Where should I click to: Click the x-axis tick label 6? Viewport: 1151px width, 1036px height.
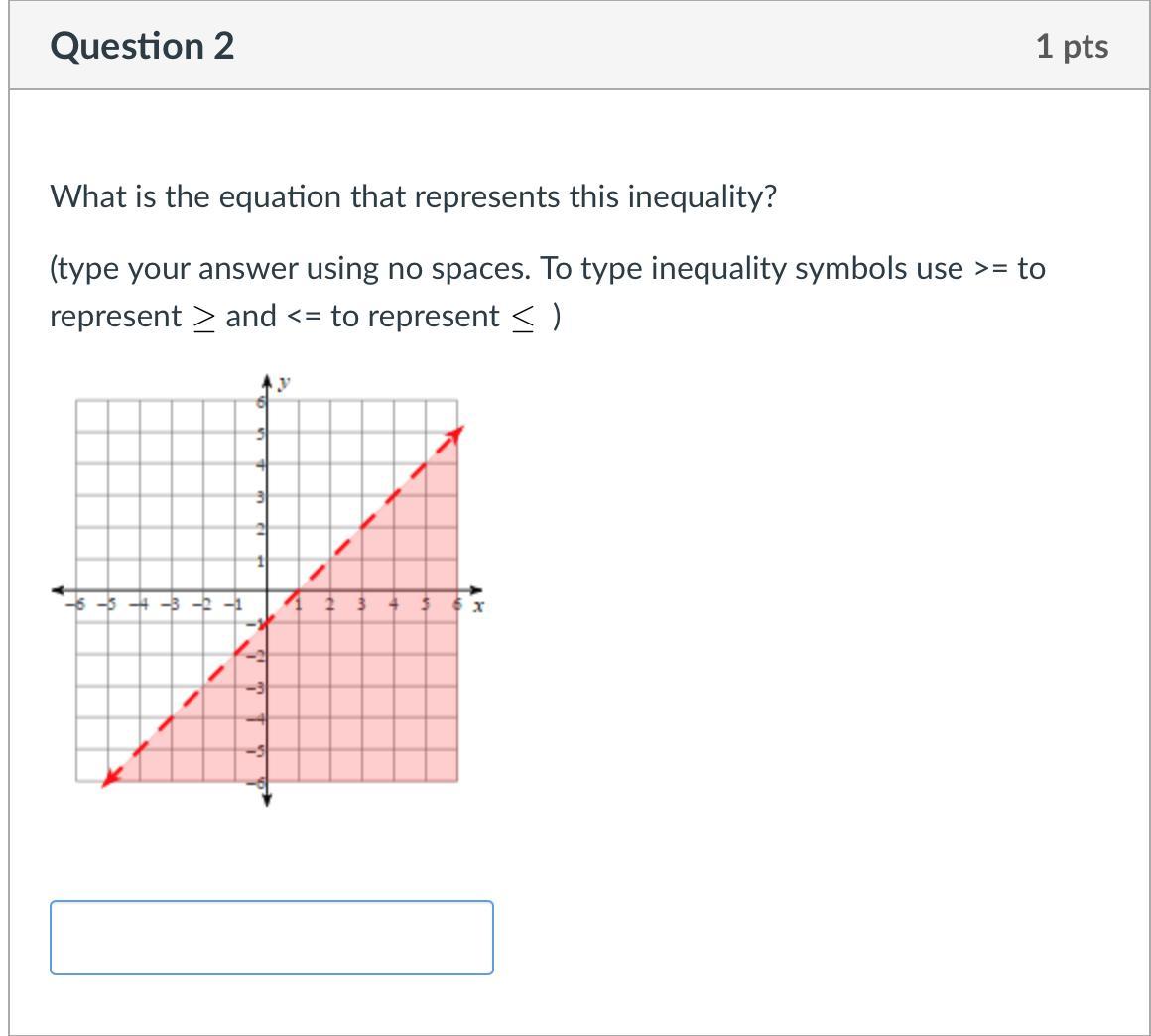tap(457, 604)
